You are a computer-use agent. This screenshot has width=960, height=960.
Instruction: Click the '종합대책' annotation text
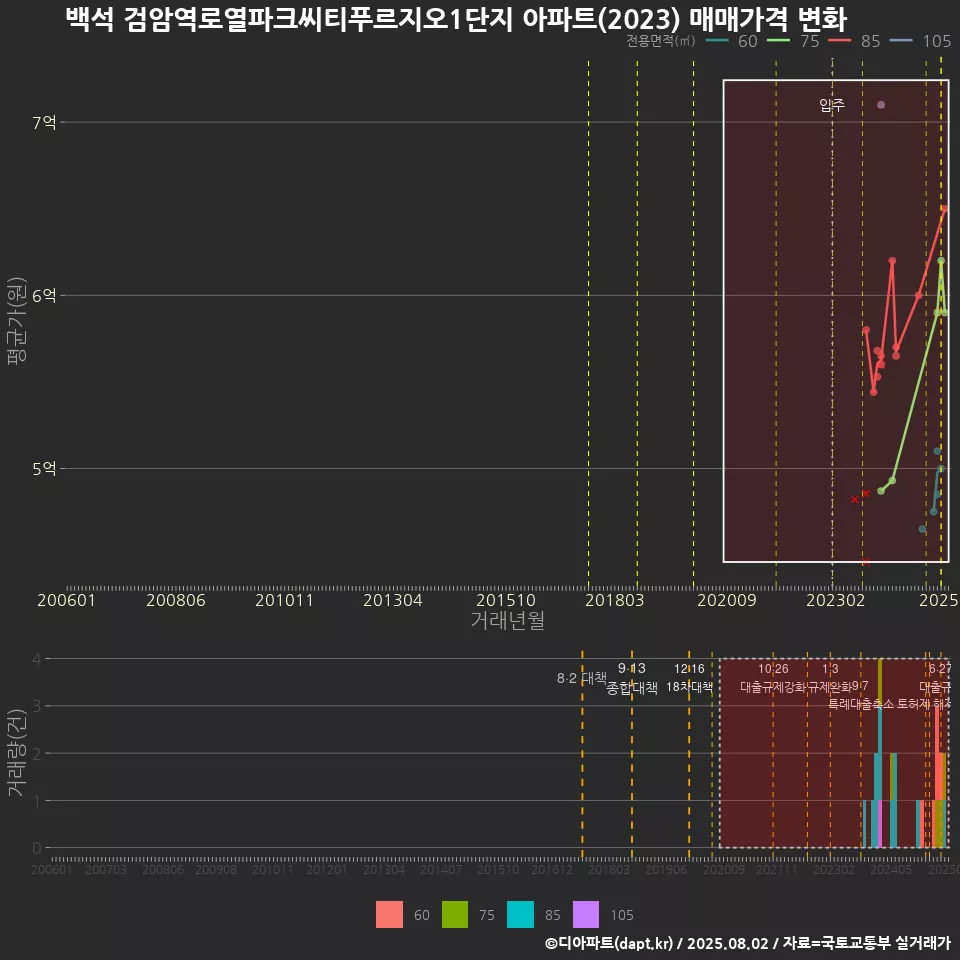point(632,688)
